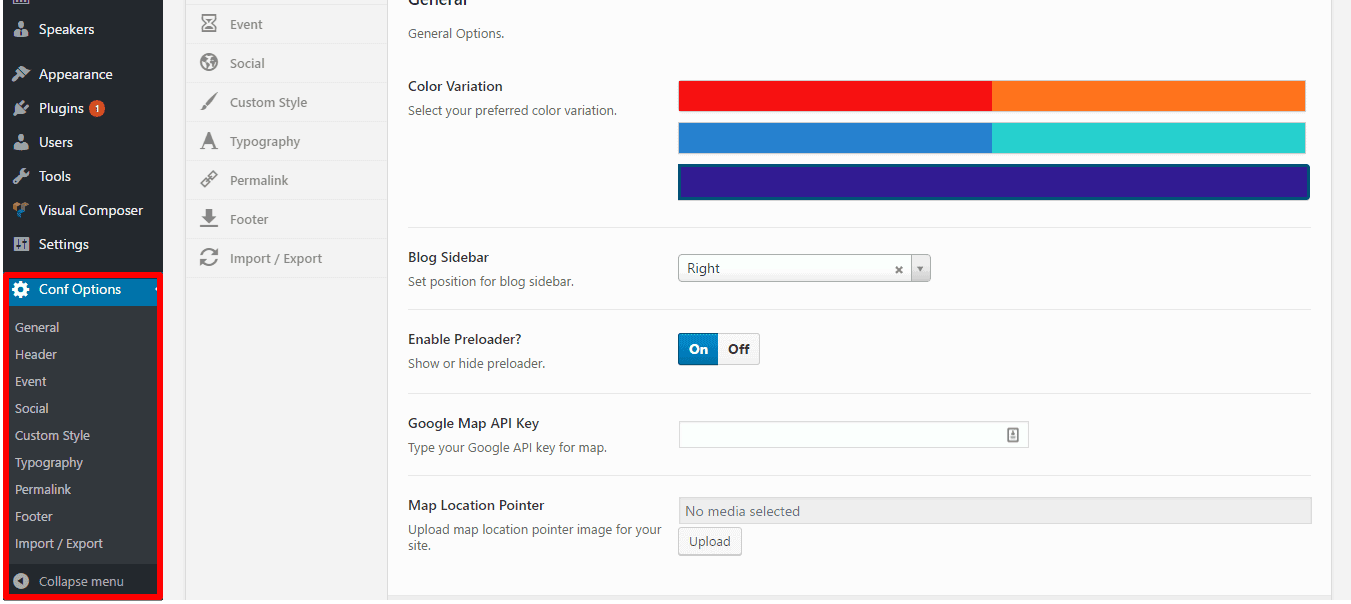Click the Google Map API Key field
1351x604 pixels.
(x=840, y=435)
